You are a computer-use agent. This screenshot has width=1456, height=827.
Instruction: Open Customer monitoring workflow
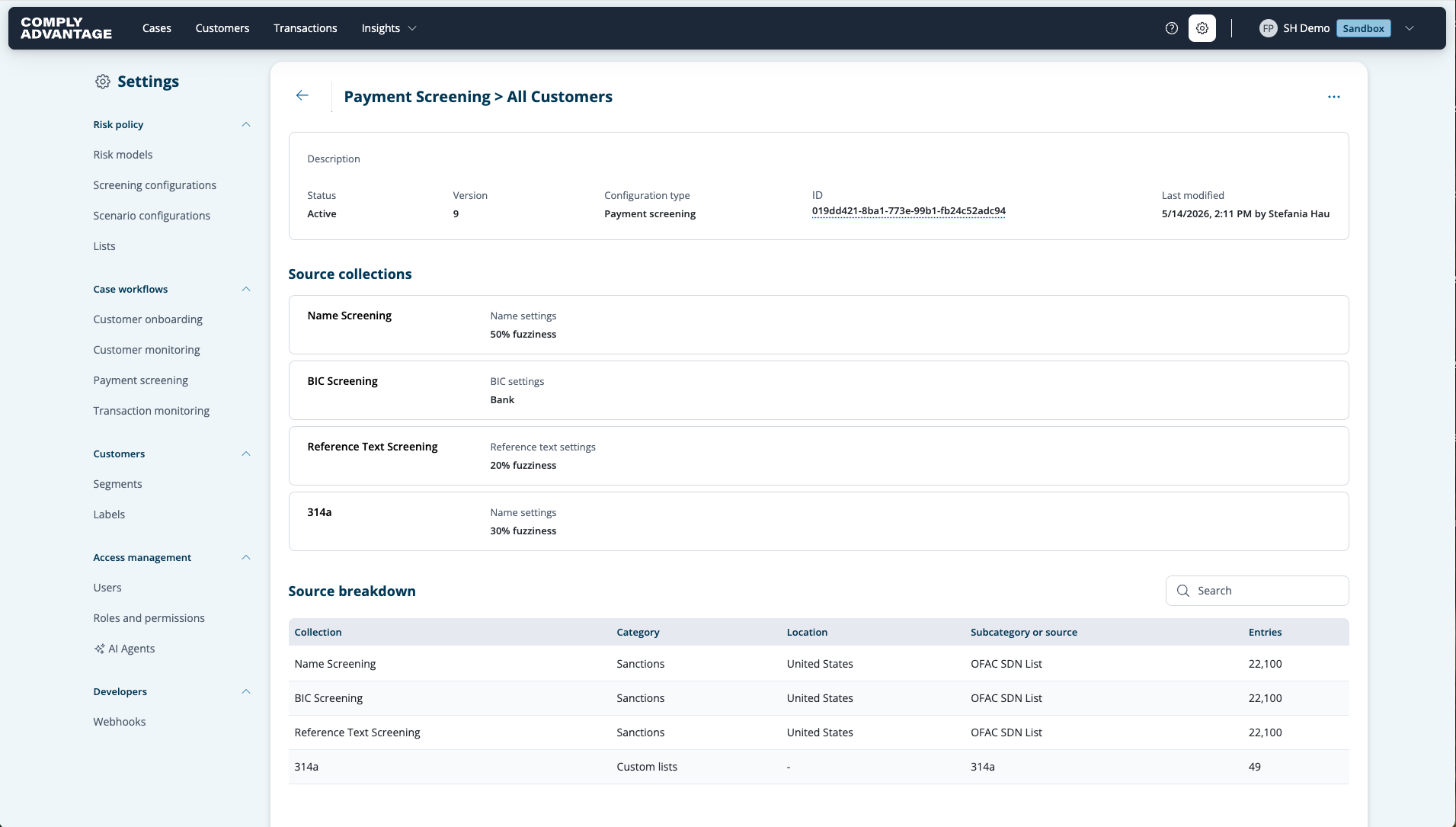(x=146, y=350)
